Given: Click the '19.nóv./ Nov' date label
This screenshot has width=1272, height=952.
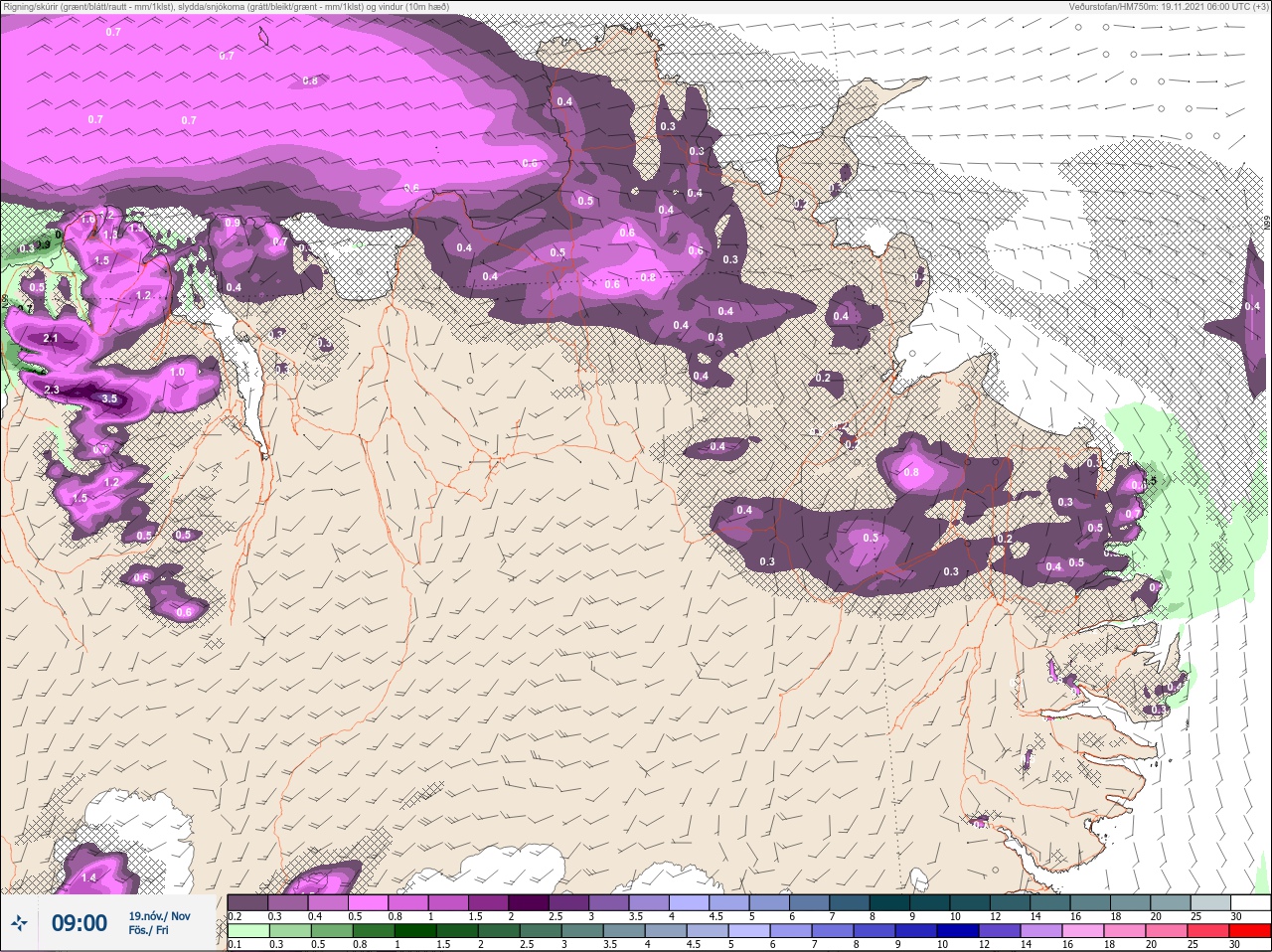Looking at the screenshot, I should point(159,916).
